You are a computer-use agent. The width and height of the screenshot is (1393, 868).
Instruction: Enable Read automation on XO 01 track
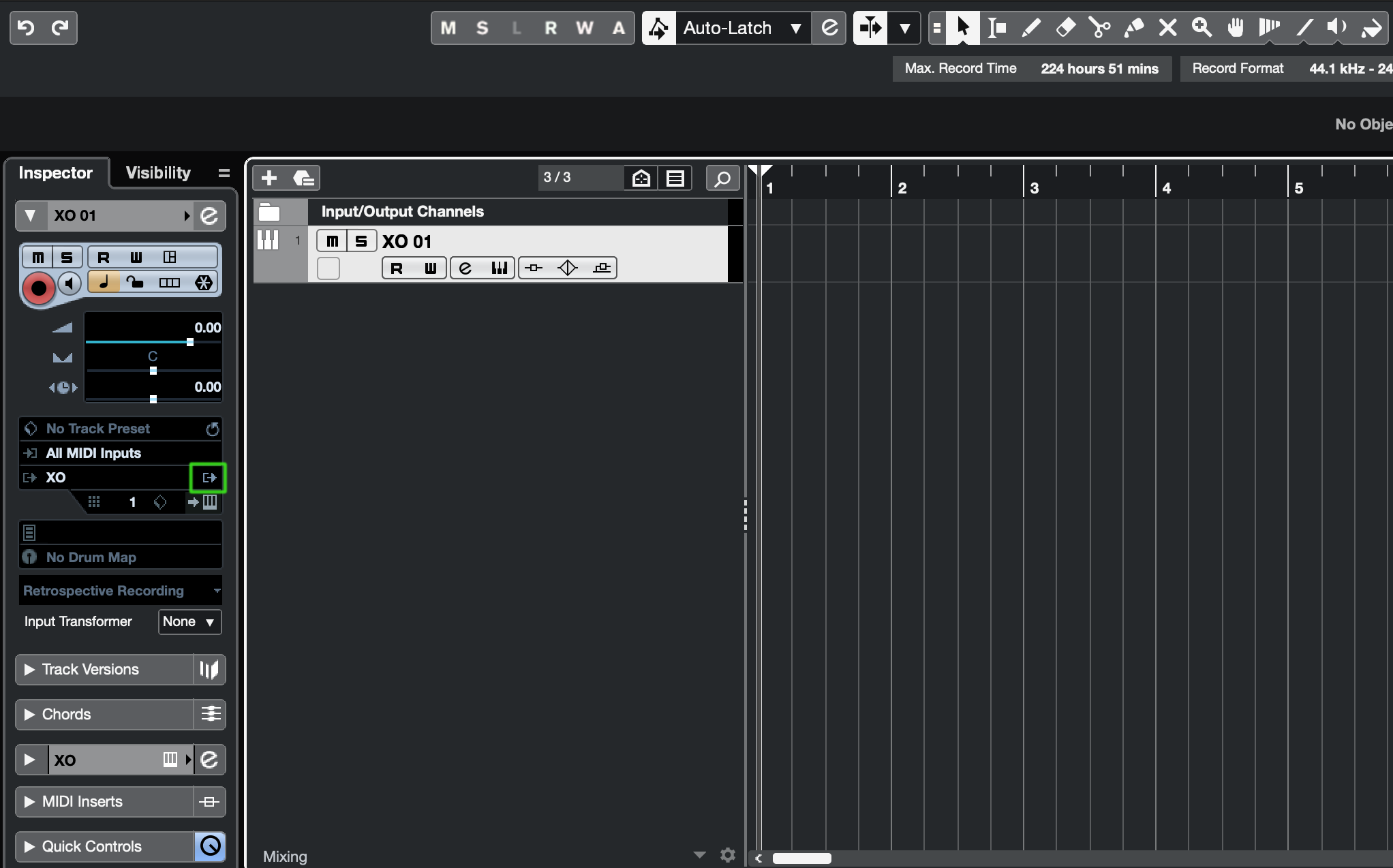[x=397, y=268]
